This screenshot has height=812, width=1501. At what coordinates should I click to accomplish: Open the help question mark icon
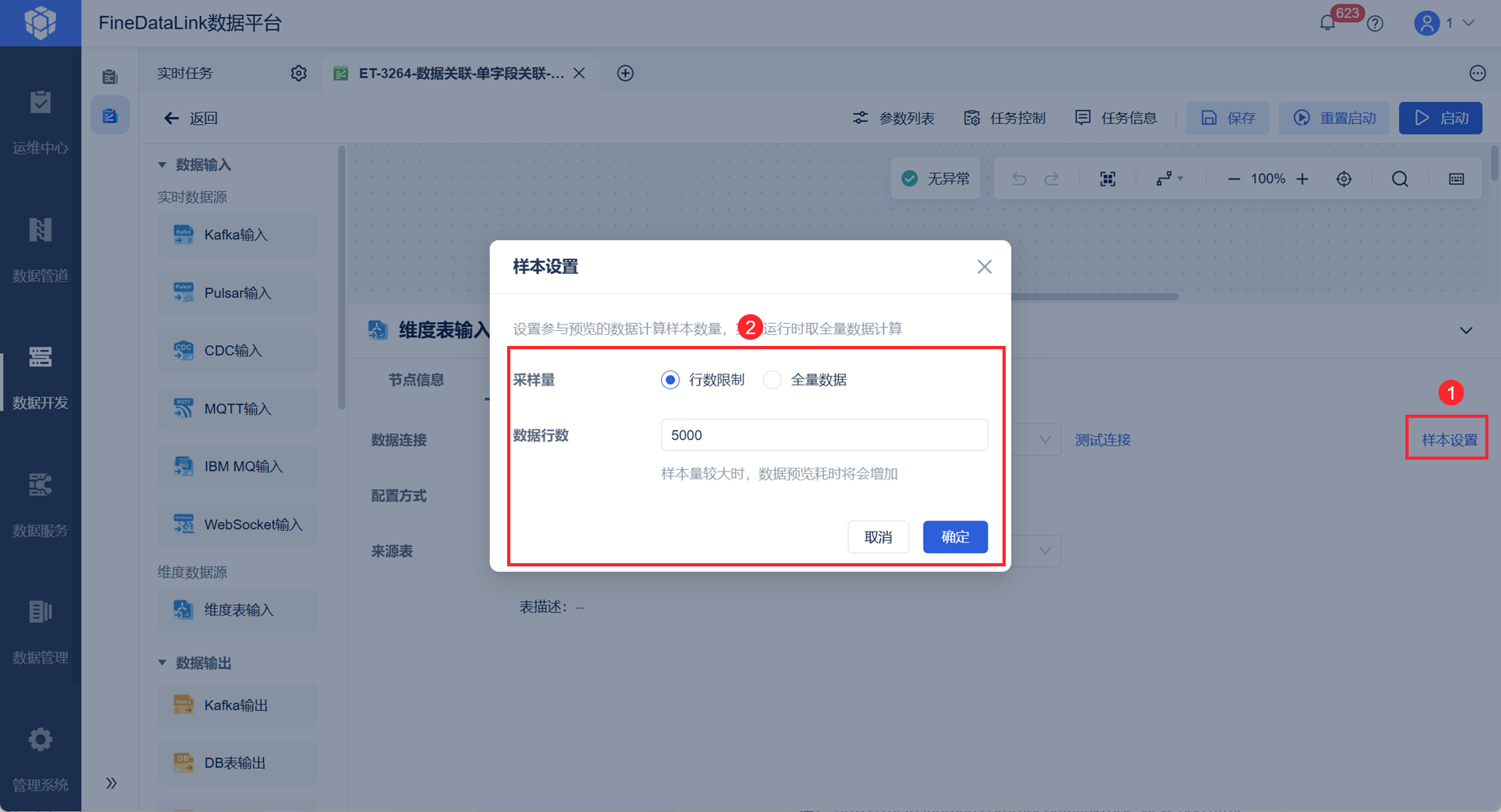(x=1375, y=24)
